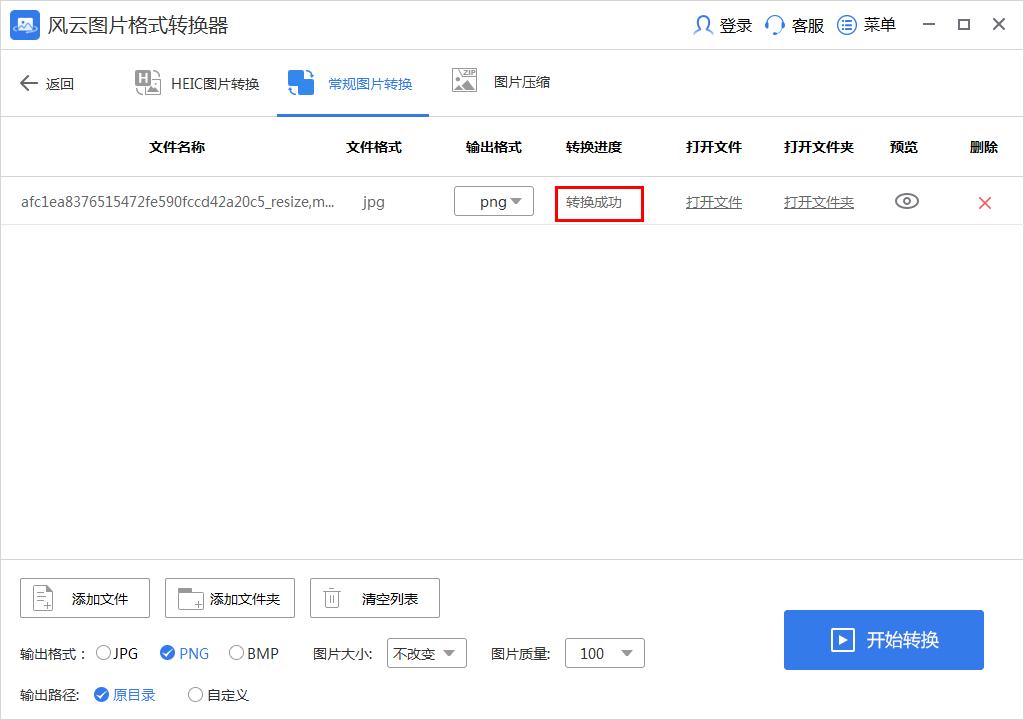Image resolution: width=1024 pixels, height=720 pixels.
Task: Open the HEIC图片转换 tab icon
Action: [x=147, y=83]
